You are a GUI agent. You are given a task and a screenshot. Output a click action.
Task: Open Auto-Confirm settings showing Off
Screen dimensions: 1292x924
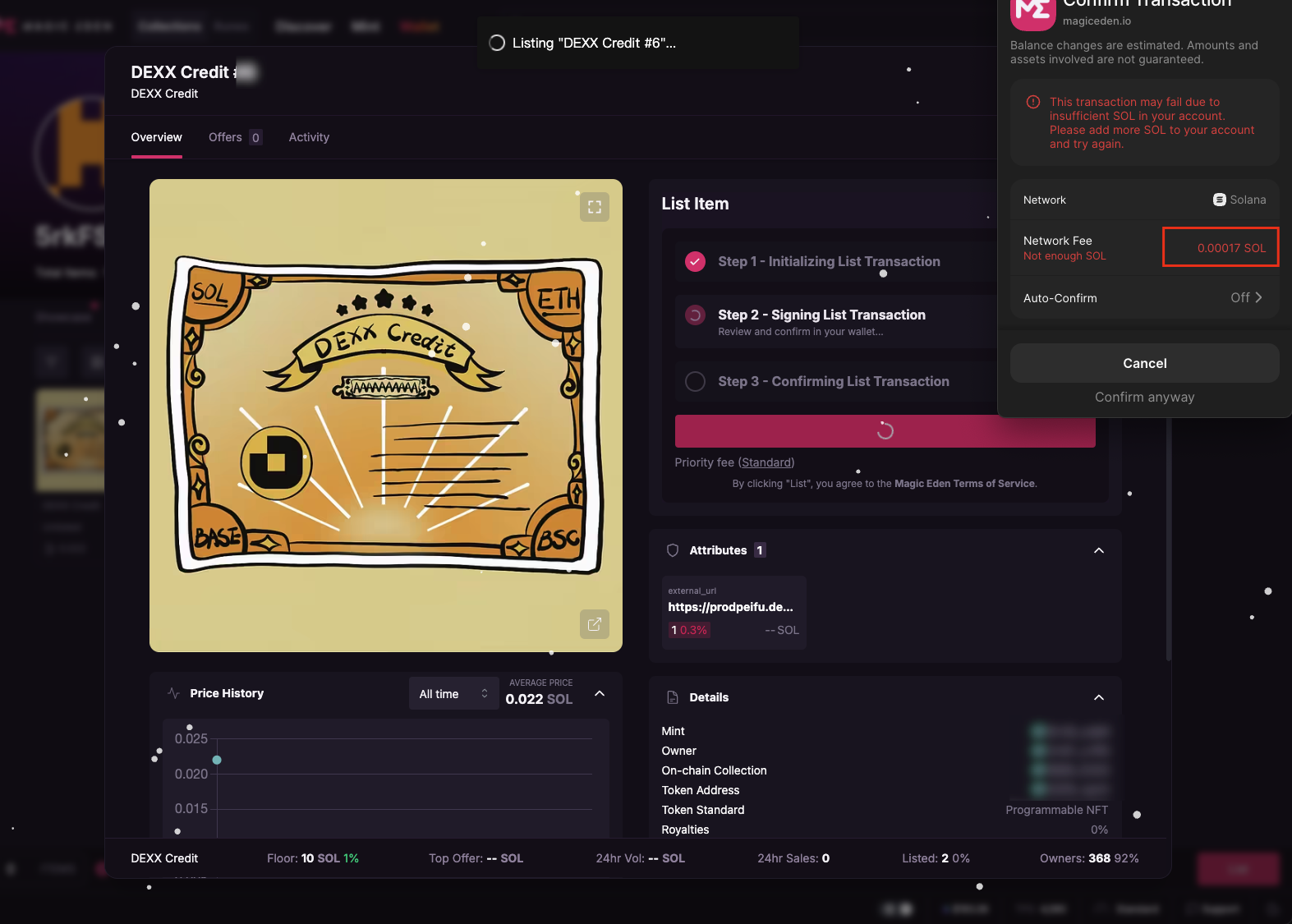tap(1246, 297)
